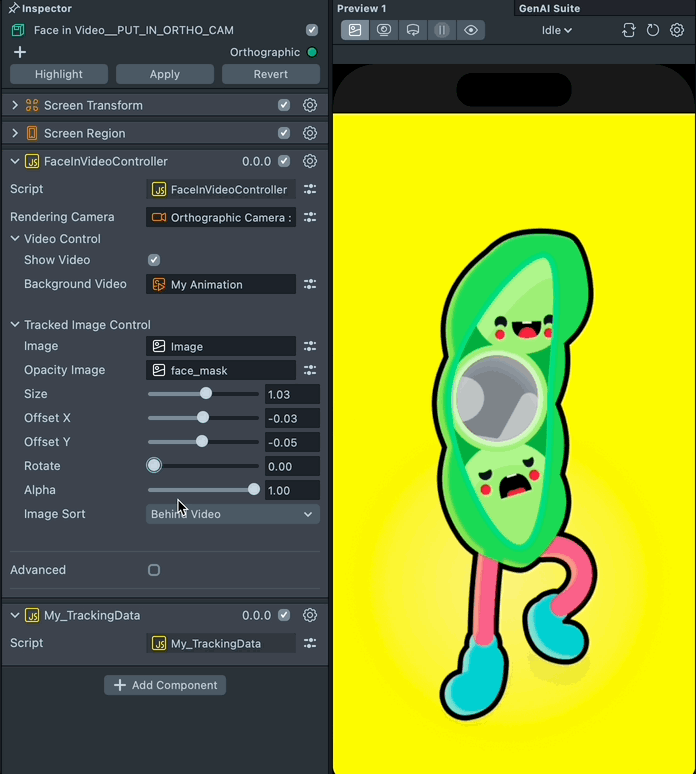The image size is (696, 774).
Task: Switch to the GenAI Suite tab
Action: [549, 8]
